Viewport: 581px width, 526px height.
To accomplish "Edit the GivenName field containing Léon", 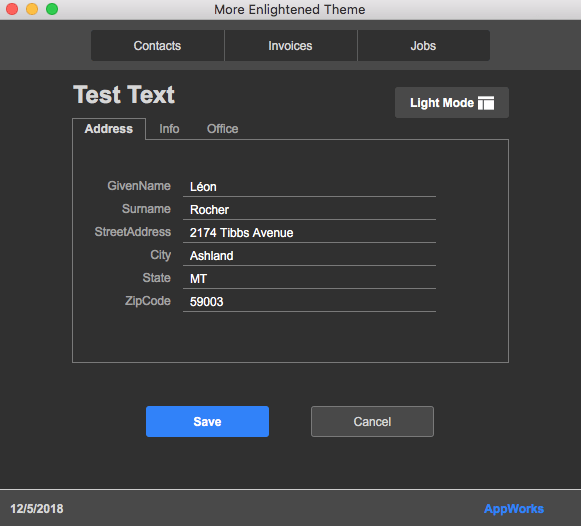I will point(309,187).
